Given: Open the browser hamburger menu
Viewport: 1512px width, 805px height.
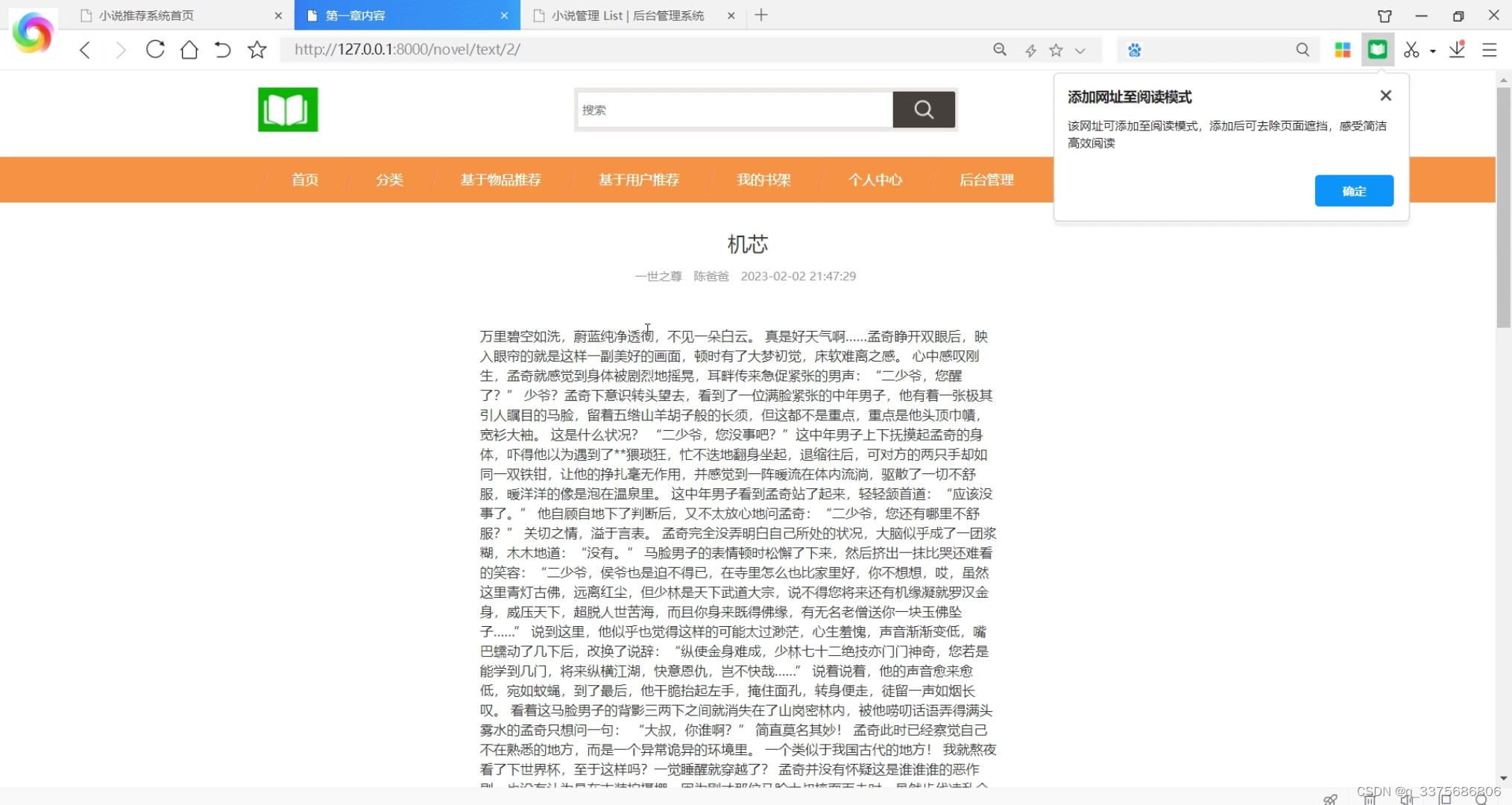Looking at the screenshot, I should (1490, 50).
